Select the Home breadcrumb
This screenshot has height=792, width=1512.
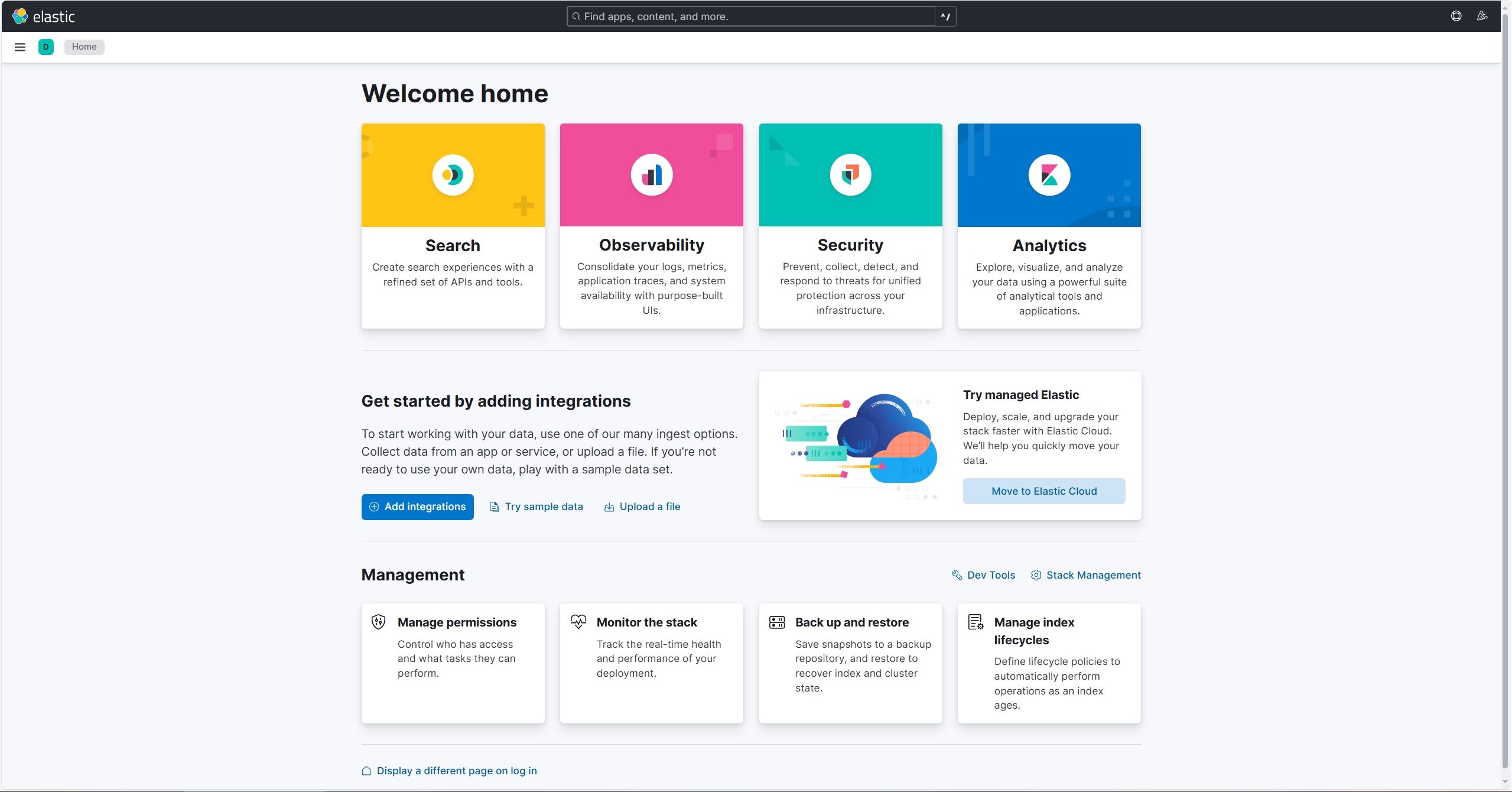click(x=84, y=47)
